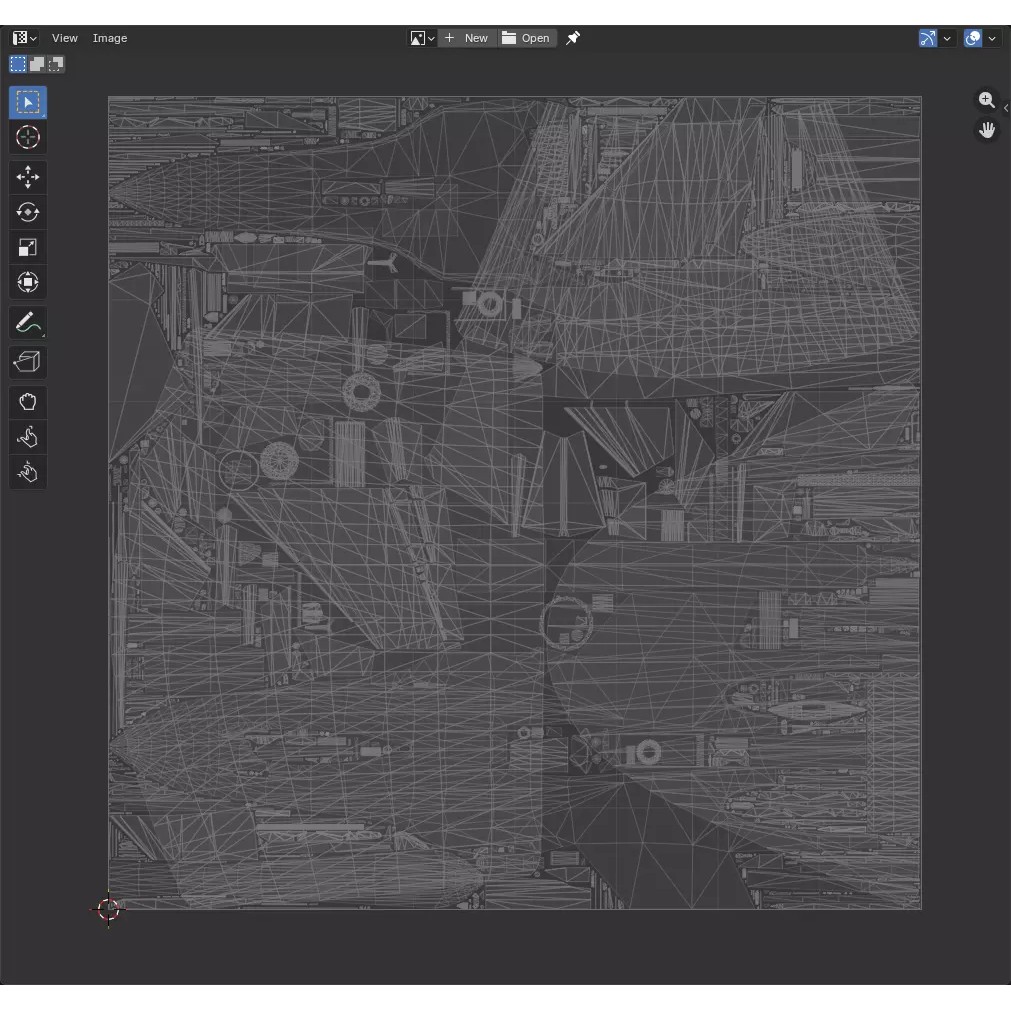This screenshot has width=1011, height=1011.
Task: Choose the Move tool
Action: [28, 177]
